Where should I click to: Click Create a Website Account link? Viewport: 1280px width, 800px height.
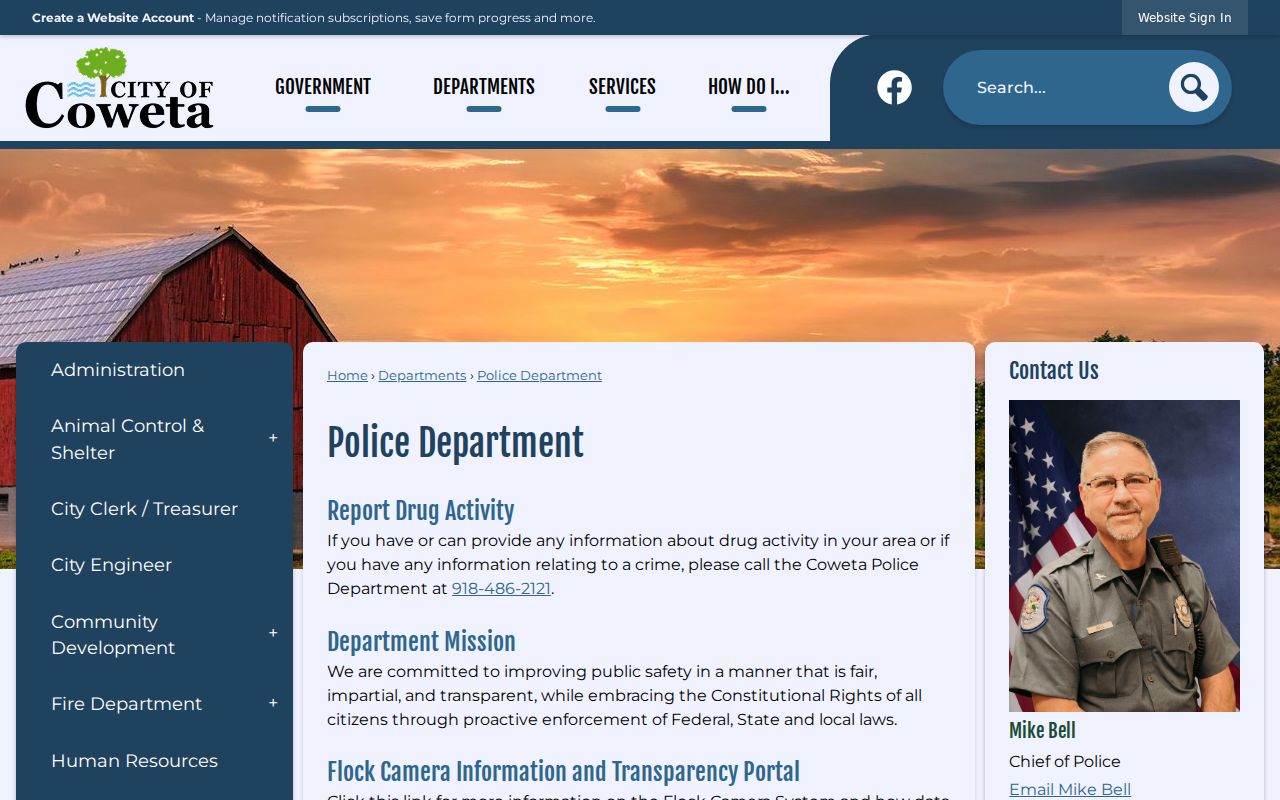pos(113,18)
